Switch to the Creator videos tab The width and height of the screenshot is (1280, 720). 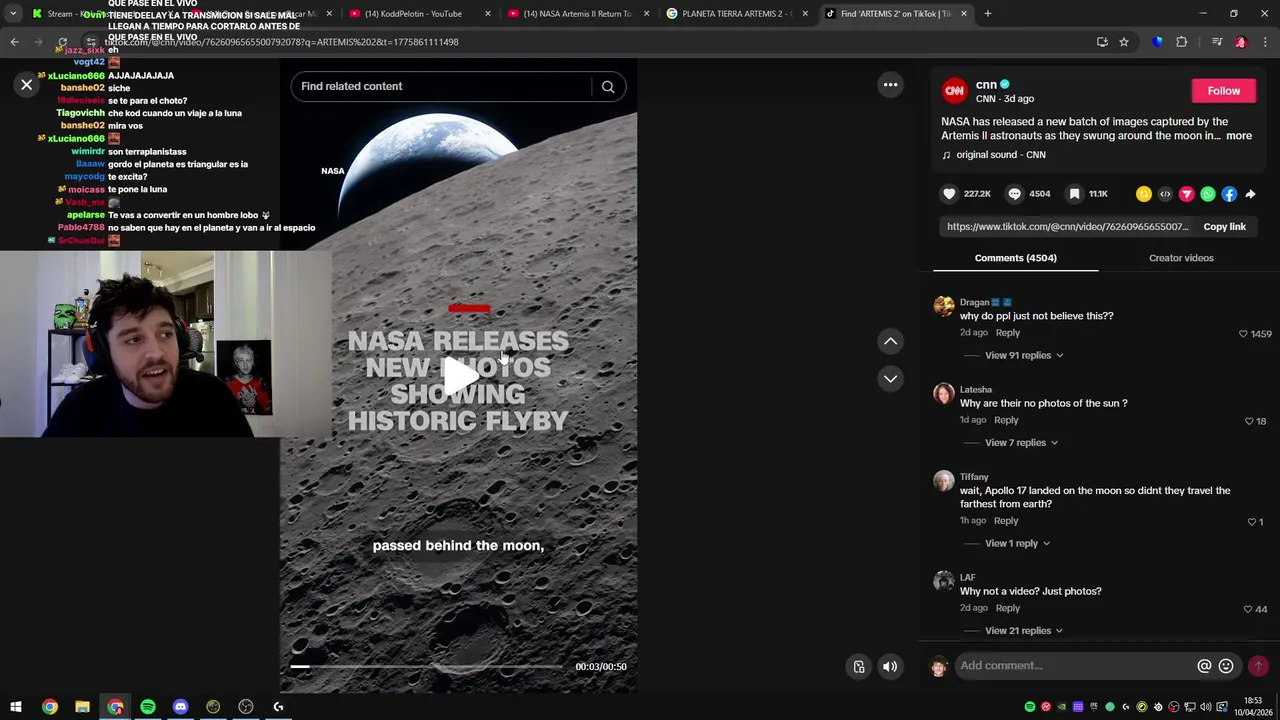pos(1181,258)
